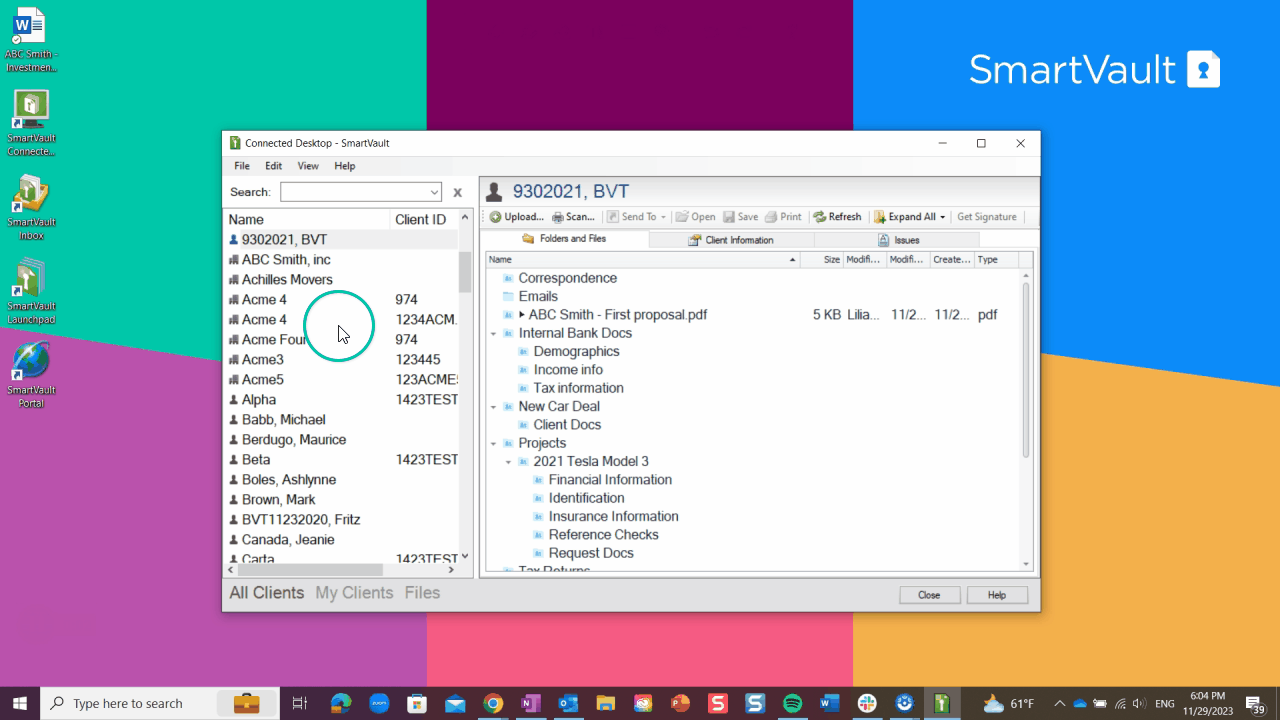Click the Scan toolbar button
Viewport: 1280px width, 720px height.
pos(573,217)
